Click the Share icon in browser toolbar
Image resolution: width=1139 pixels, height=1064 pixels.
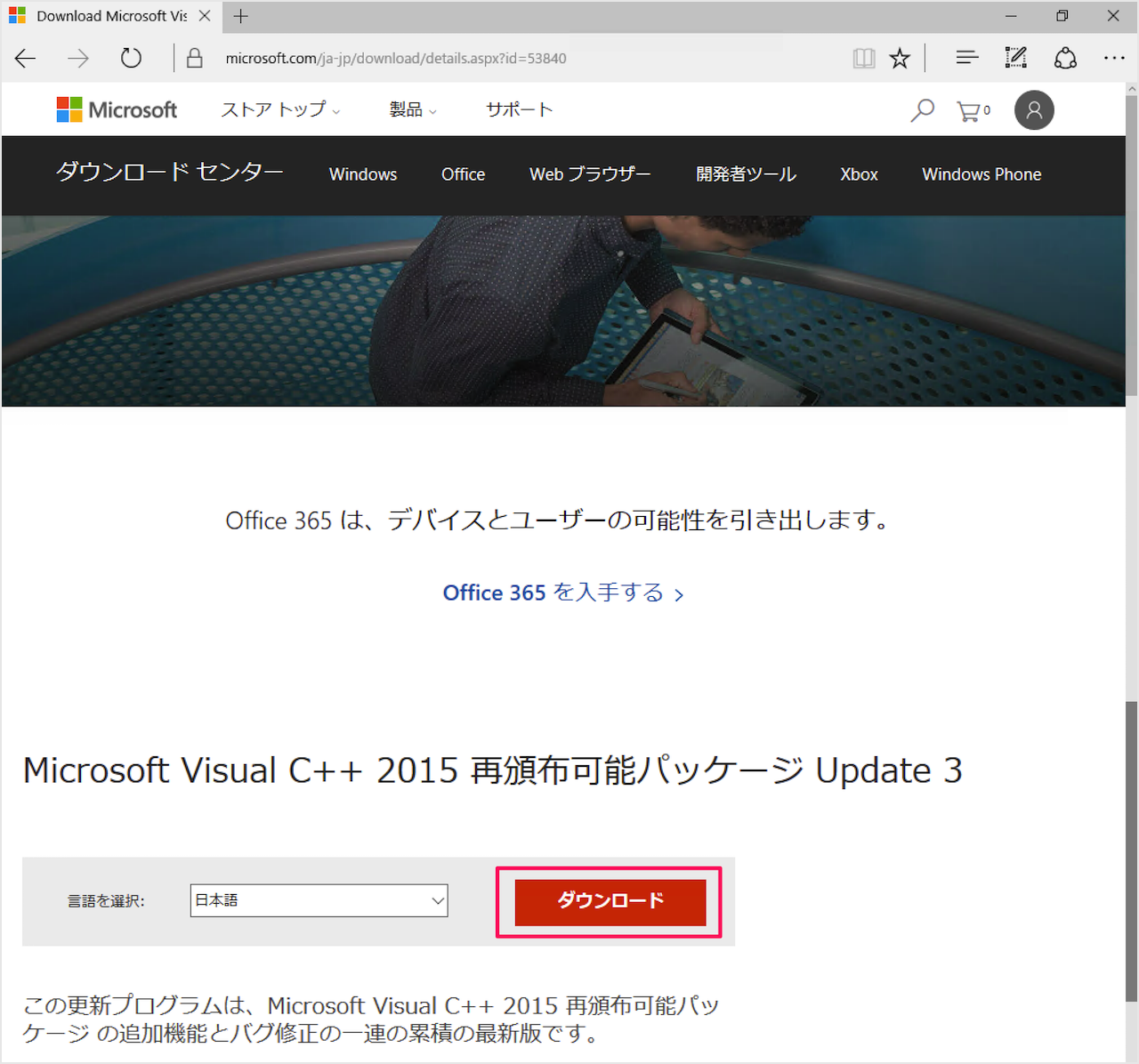[x=1065, y=59]
